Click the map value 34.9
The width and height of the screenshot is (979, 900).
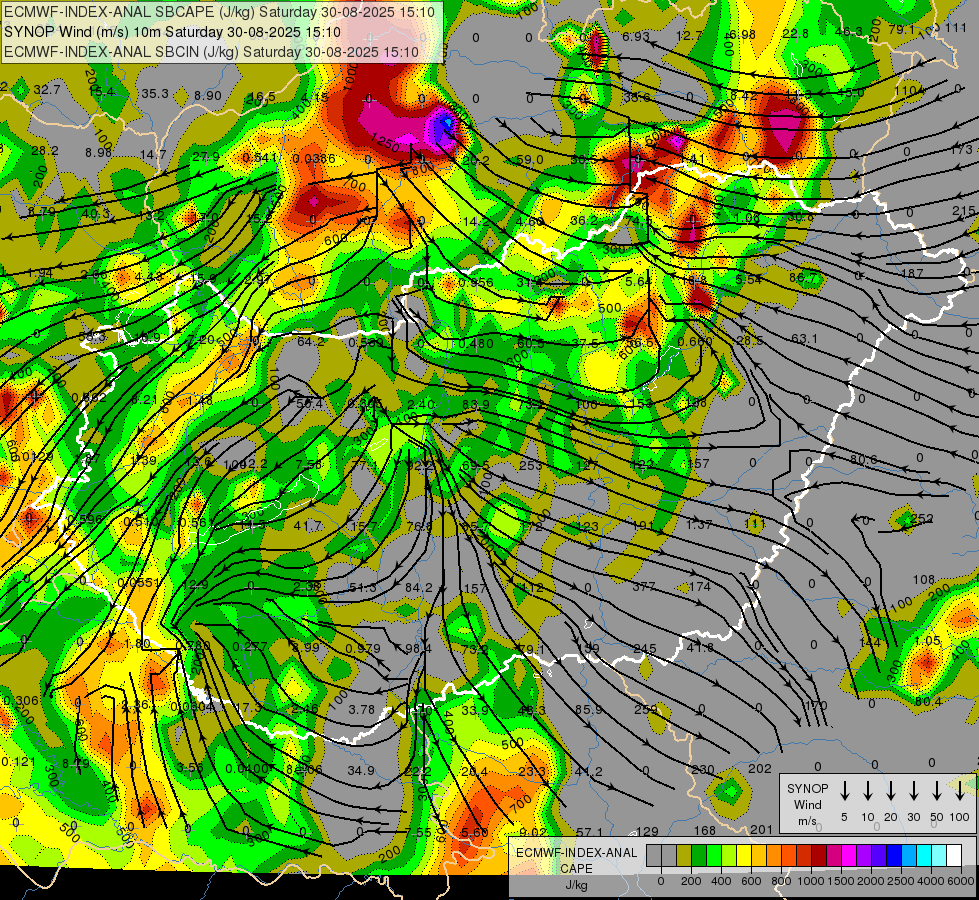tap(361, 771)
